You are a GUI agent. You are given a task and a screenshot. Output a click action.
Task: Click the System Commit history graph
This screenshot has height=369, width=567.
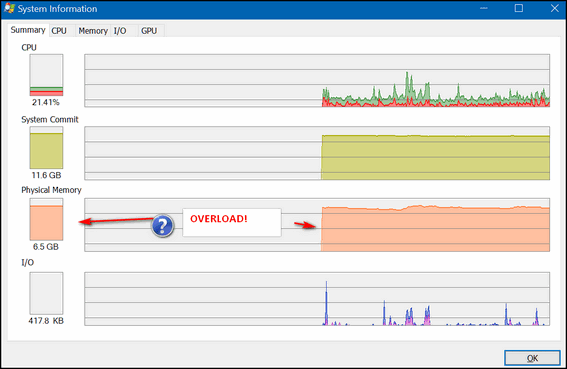pyautogui.click(x=317, y=153)
